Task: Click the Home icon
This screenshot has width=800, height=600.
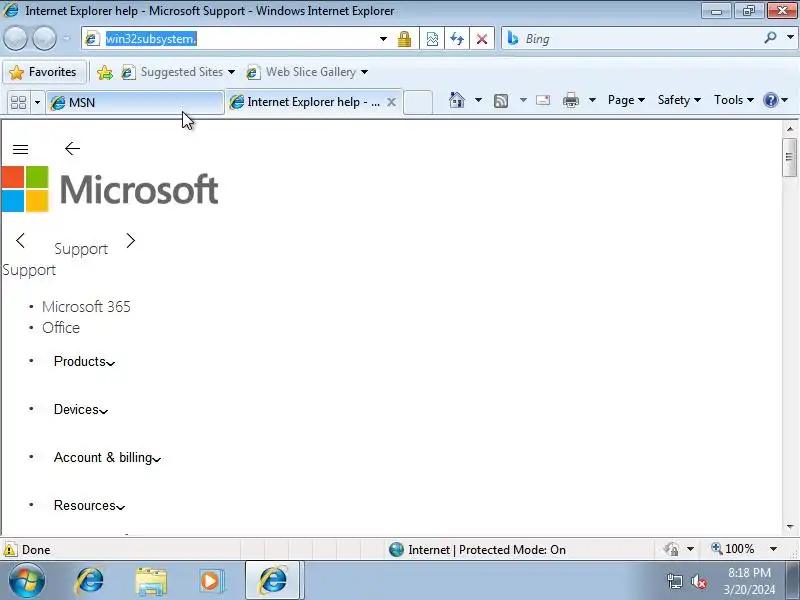Action: pos(457,100)
